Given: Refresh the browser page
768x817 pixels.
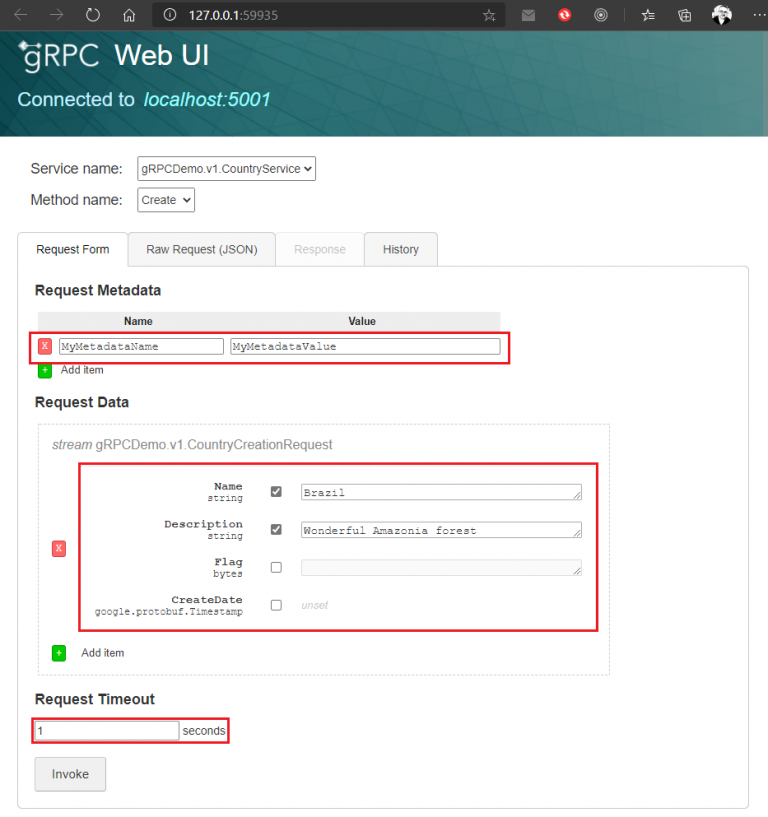Looking at the screenshot, I should [x=93, y=15].
